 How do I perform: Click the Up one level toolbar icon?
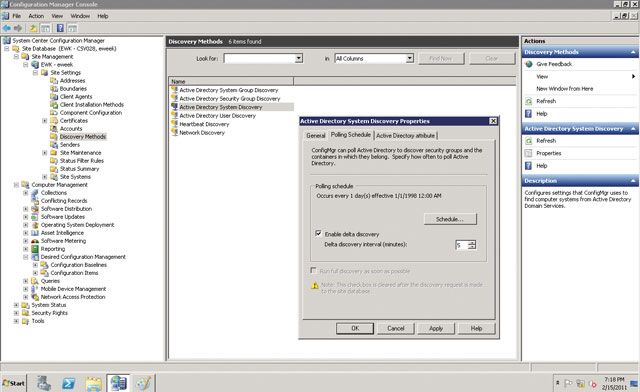[x=33, y=28]
